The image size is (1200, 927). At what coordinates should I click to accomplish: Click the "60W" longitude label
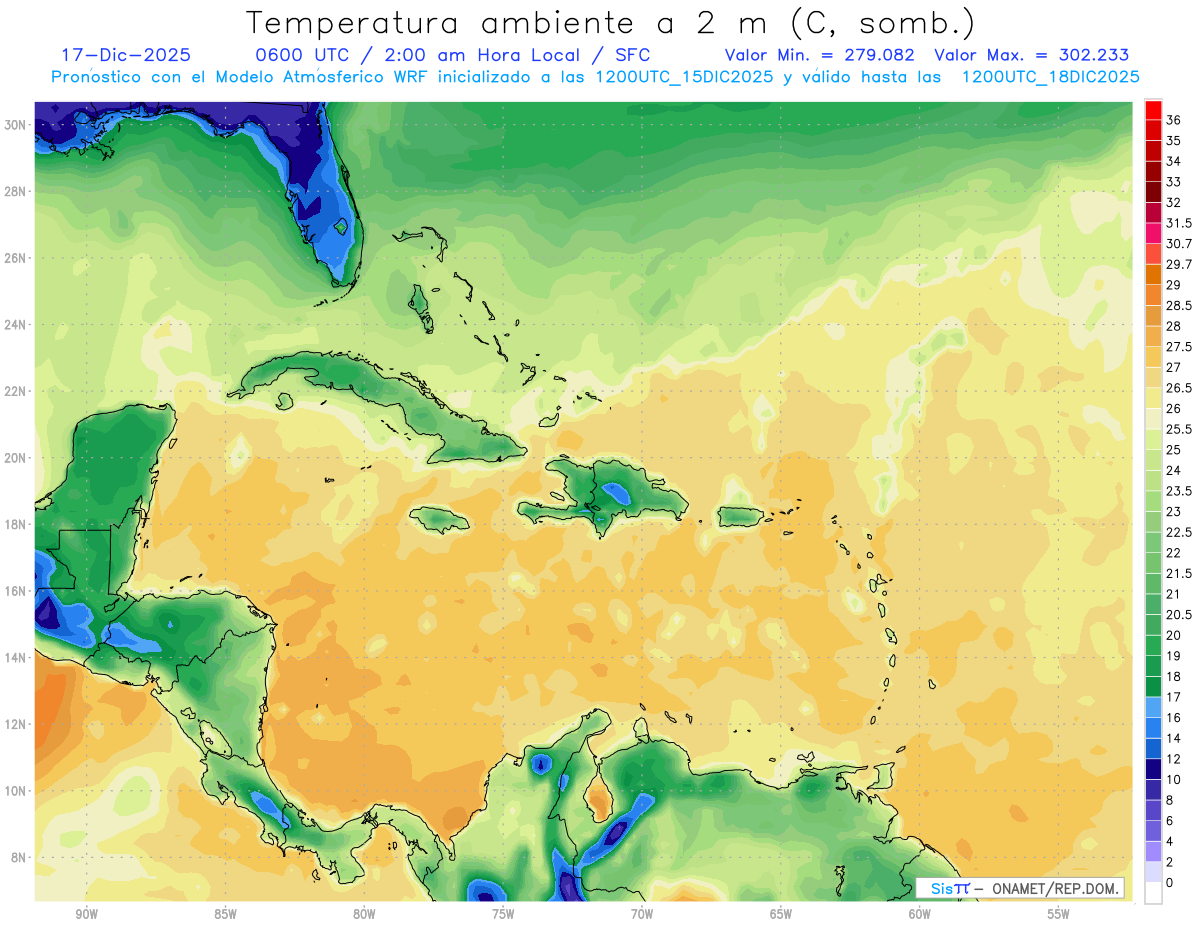(x=919, y=915)
